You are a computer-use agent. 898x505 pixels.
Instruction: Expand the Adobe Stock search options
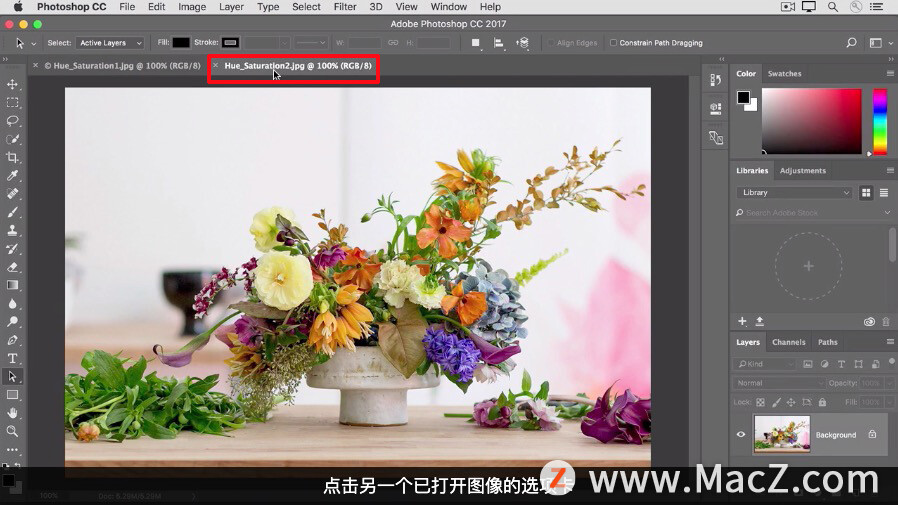click(887, 213)
